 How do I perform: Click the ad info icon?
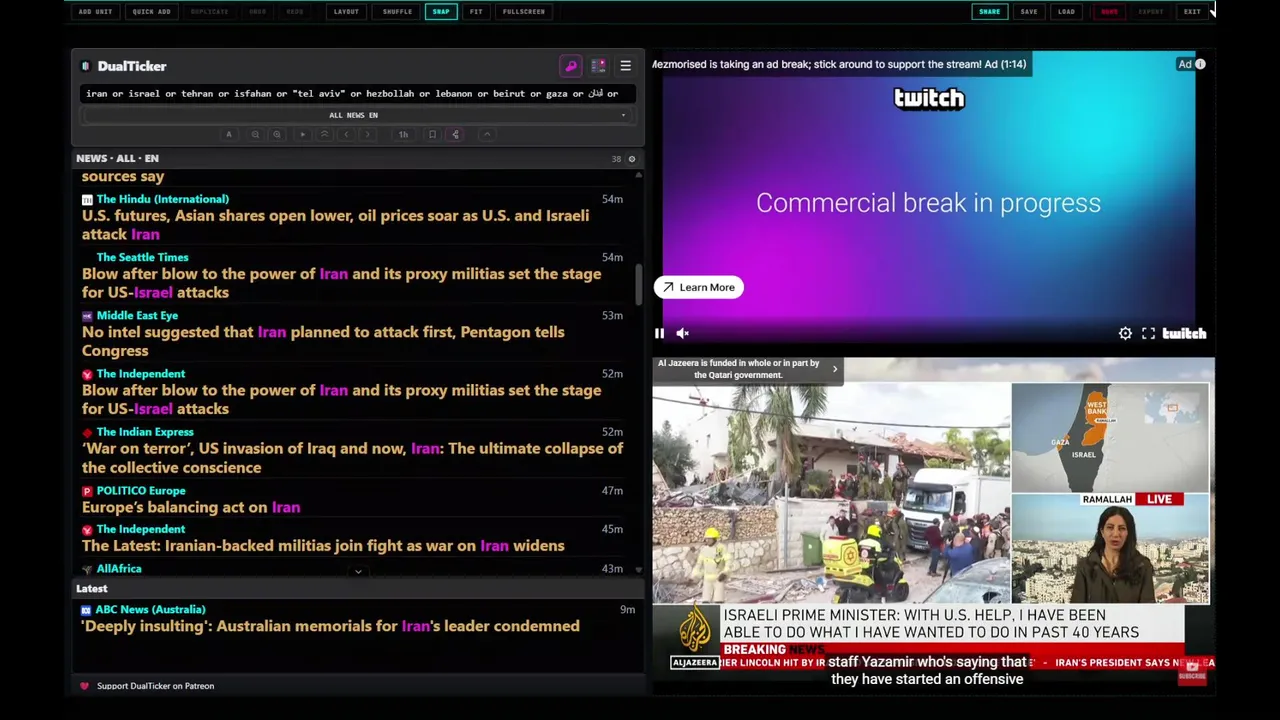(1200, 64)
